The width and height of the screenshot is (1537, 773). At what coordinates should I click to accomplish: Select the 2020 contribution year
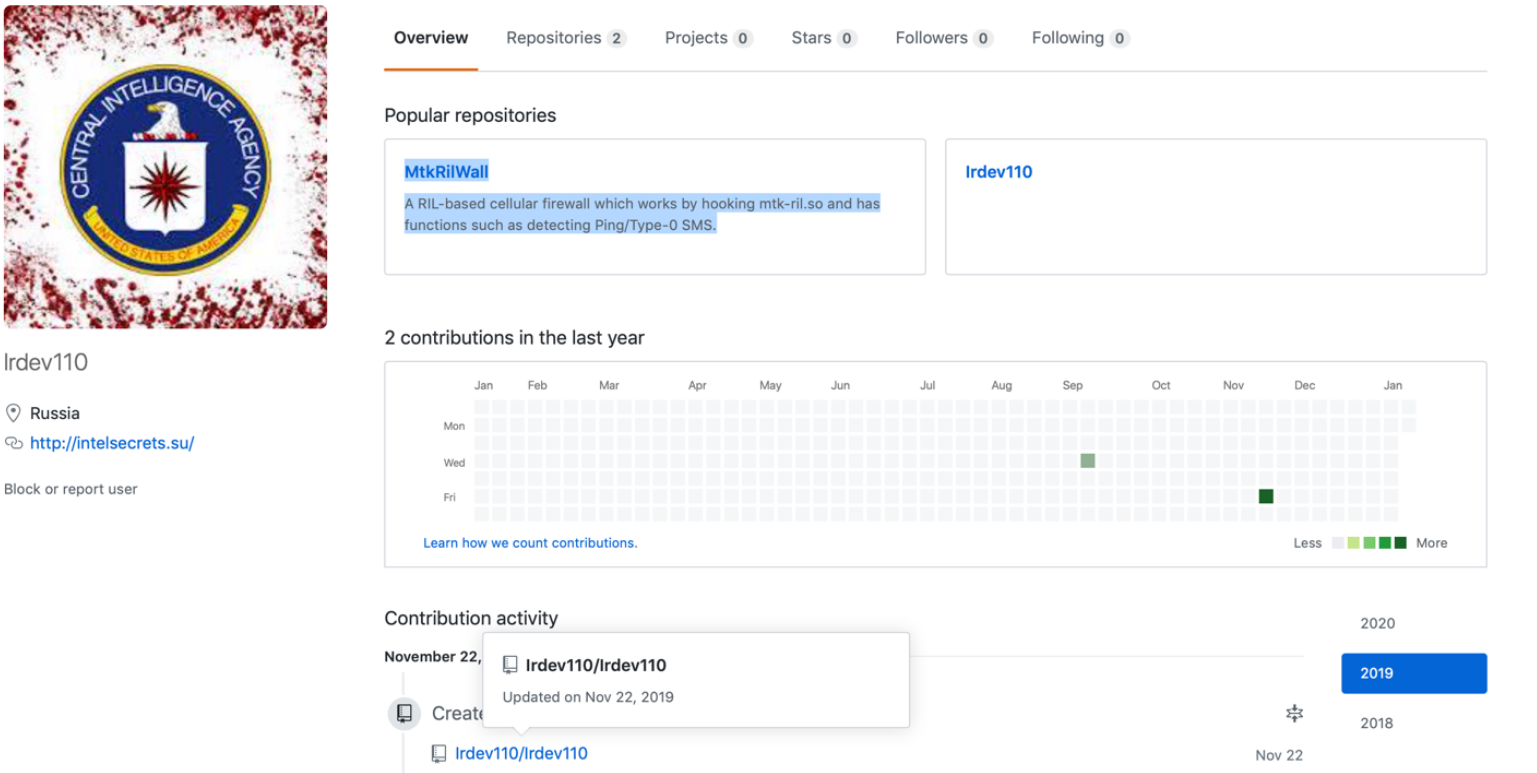pos(1414,623)
